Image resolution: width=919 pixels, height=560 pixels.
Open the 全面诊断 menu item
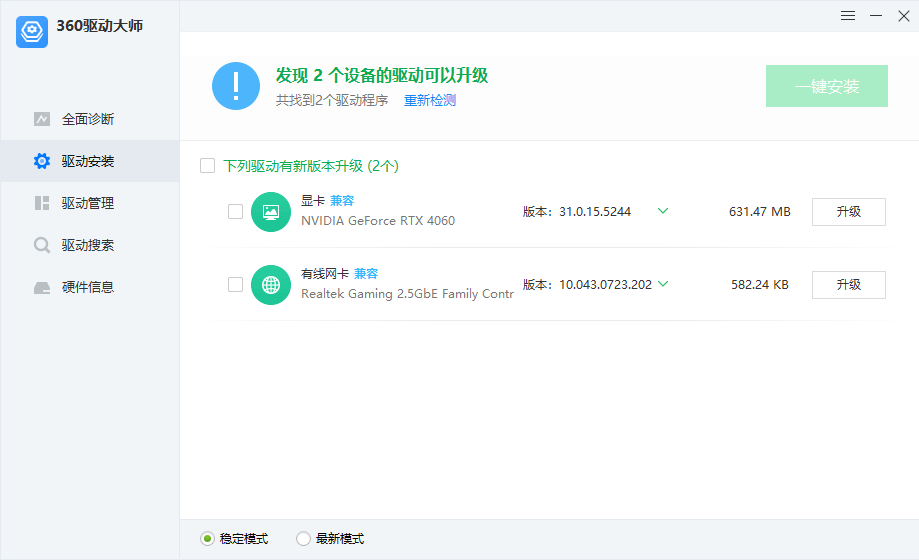90,119
